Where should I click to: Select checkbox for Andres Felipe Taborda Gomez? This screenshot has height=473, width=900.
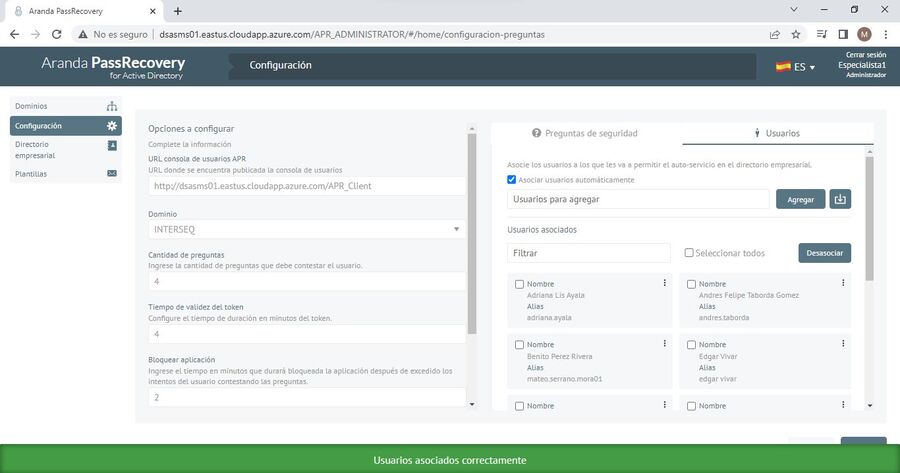coord(691,284)
